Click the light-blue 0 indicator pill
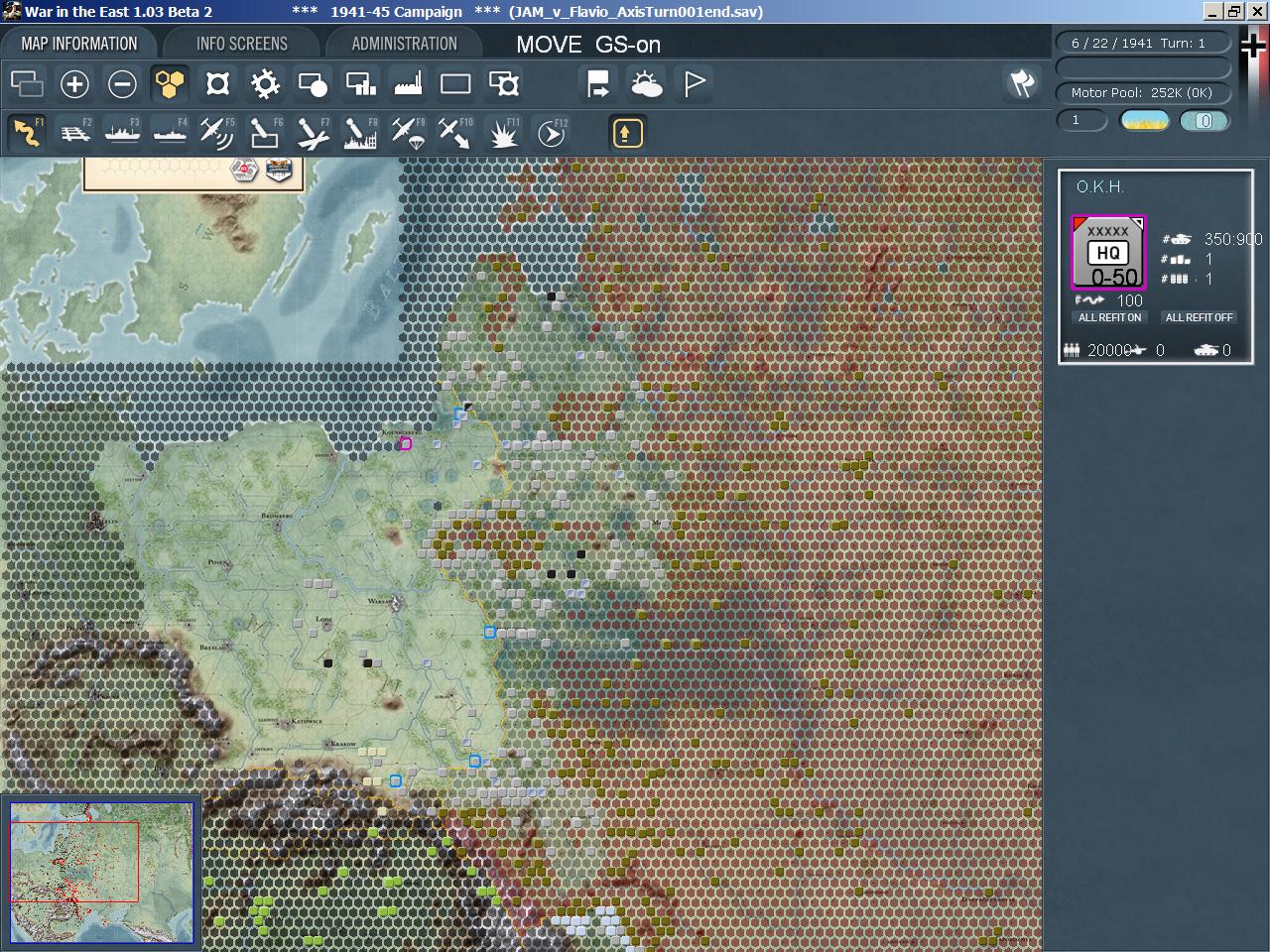The image size is (1270, 952). [x=1205, y=121]
